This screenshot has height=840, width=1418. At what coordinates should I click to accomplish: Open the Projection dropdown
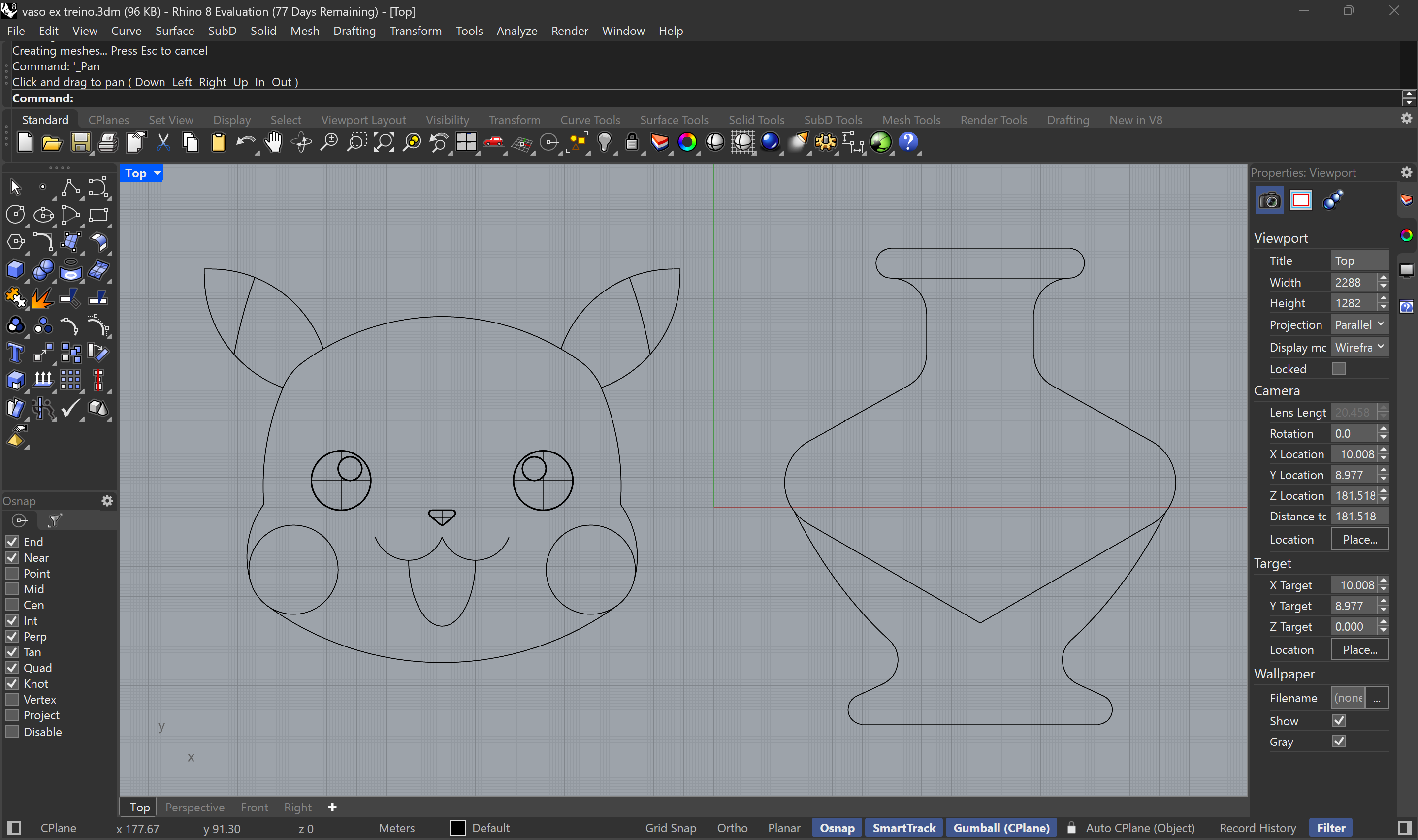(x=1359, y=325)
